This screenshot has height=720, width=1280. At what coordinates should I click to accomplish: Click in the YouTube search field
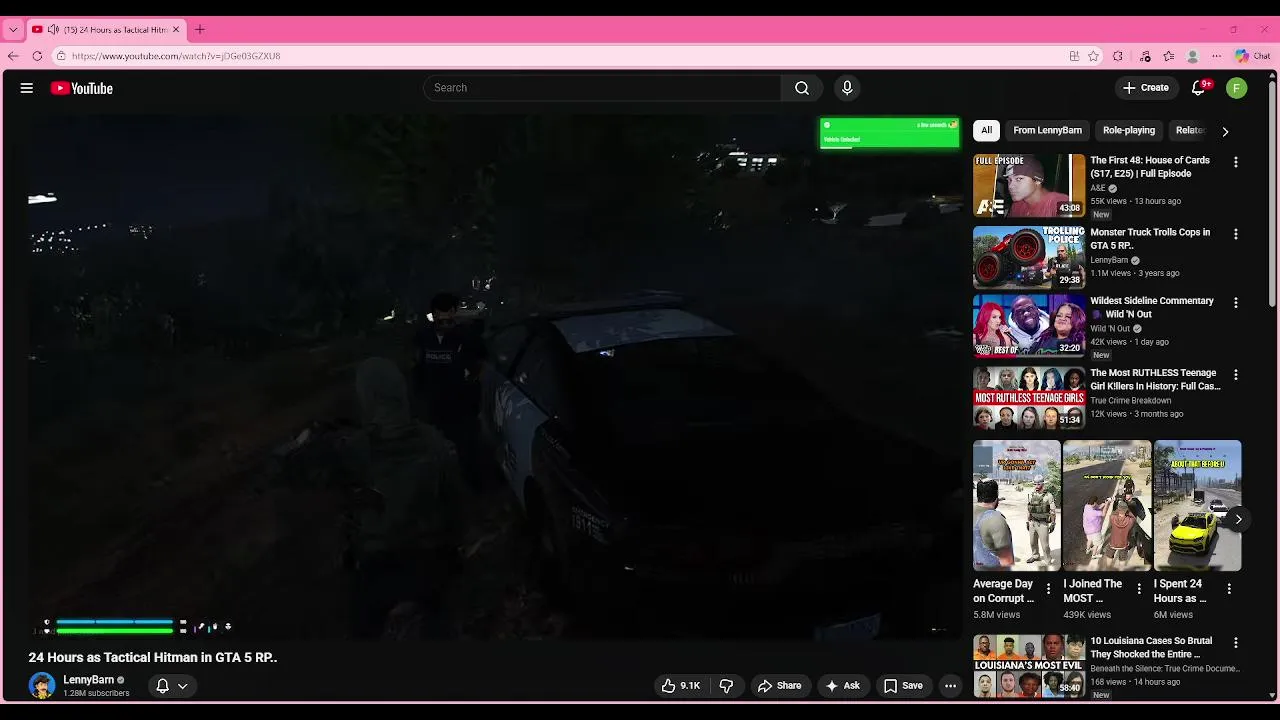tap(602, 88)
